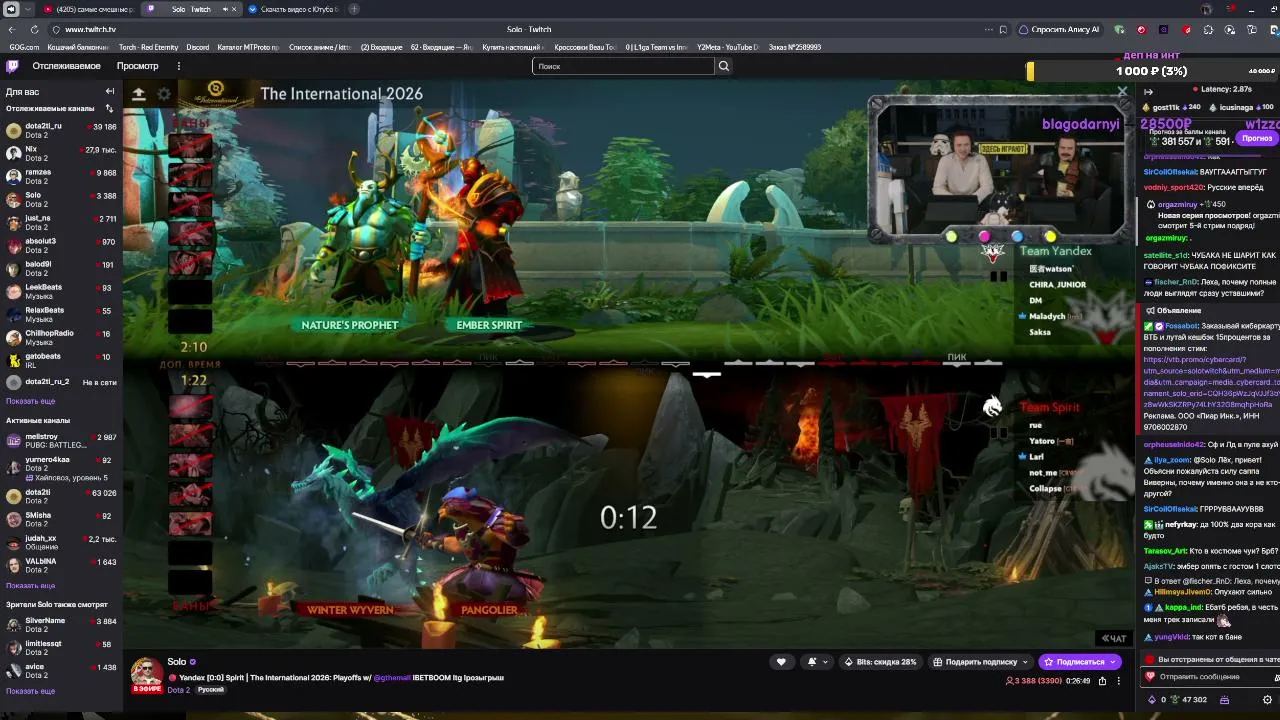
Task: Sort followed channels using the arrows icon
Action: click(x=109, y=108)
